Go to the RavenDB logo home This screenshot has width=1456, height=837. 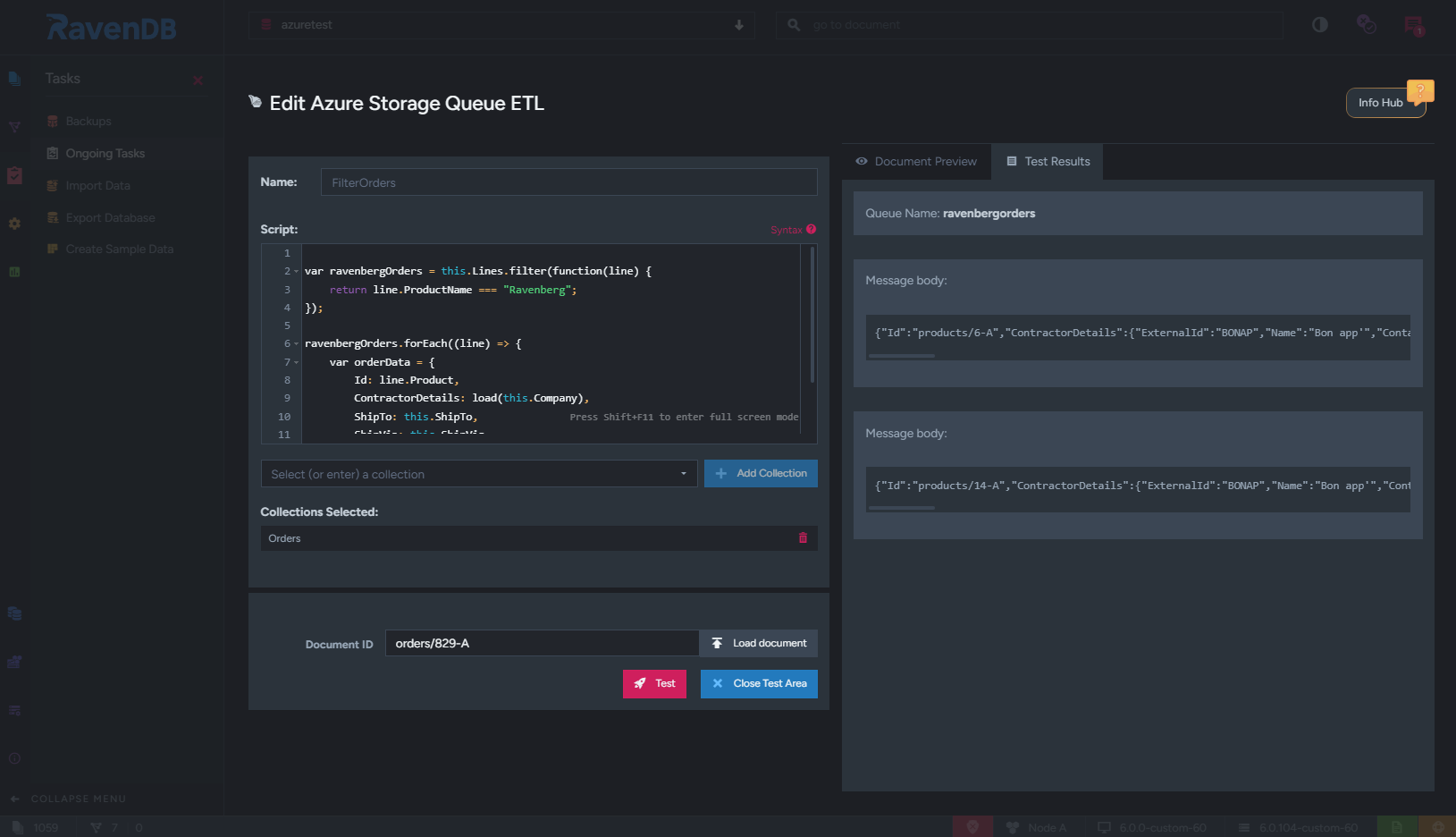[112, 27]
